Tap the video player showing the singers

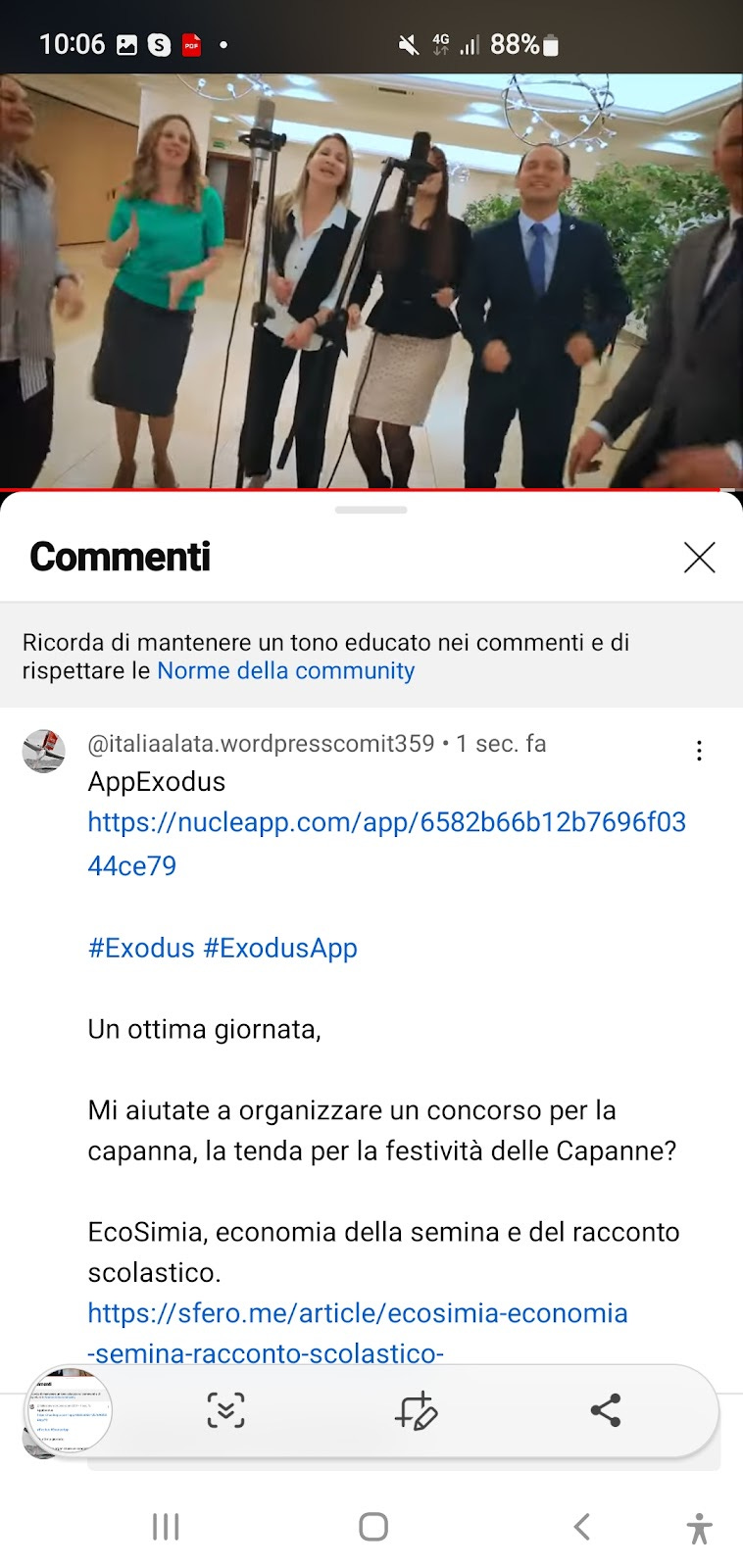point(371,281)
